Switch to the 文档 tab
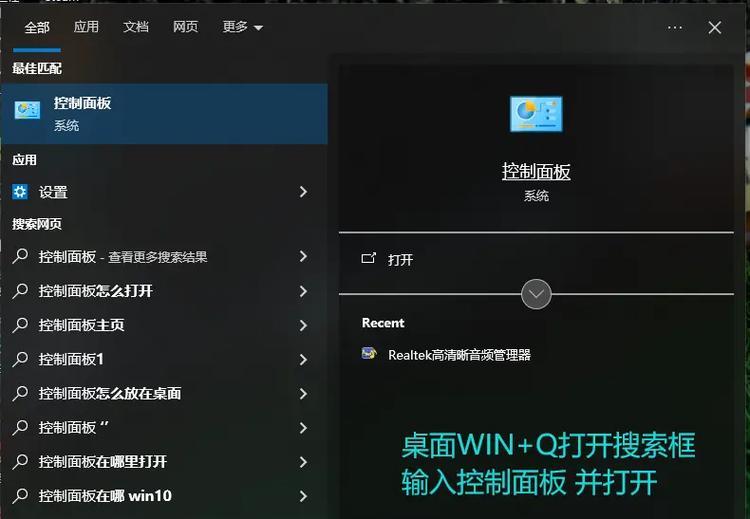Screen dimensions: 750x519 click(136, 27)
